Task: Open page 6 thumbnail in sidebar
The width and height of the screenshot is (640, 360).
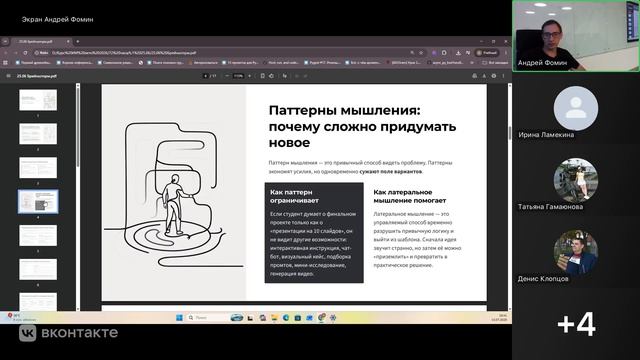Action: click(38, 269)
